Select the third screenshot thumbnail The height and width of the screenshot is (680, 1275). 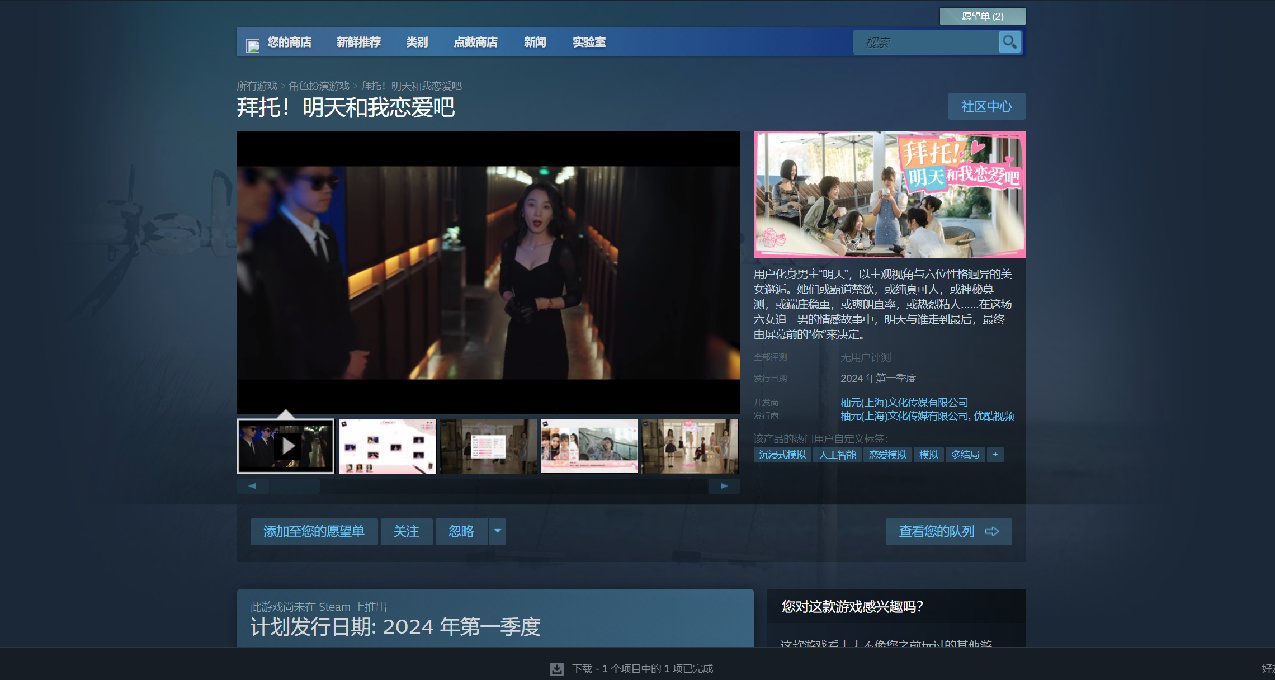[x=488, y=446]
